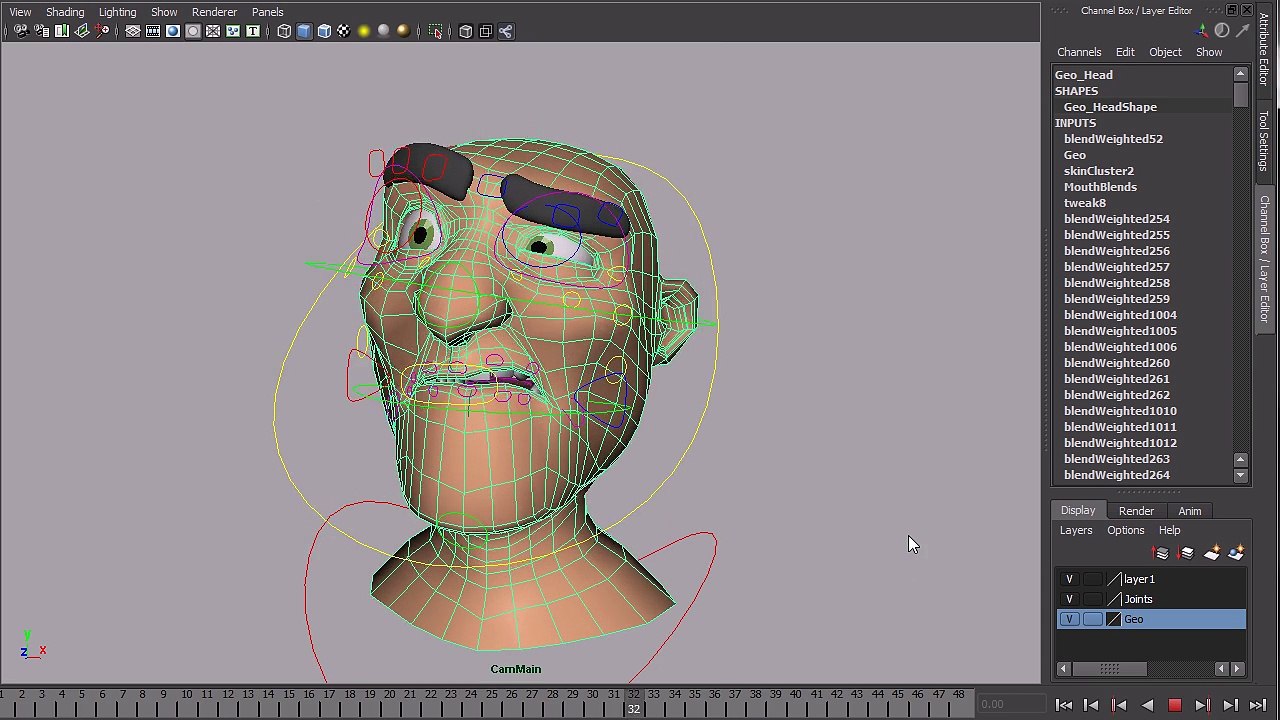
Task: Toggle display type box of Joints layer
Action: [x=1092, y=599]
